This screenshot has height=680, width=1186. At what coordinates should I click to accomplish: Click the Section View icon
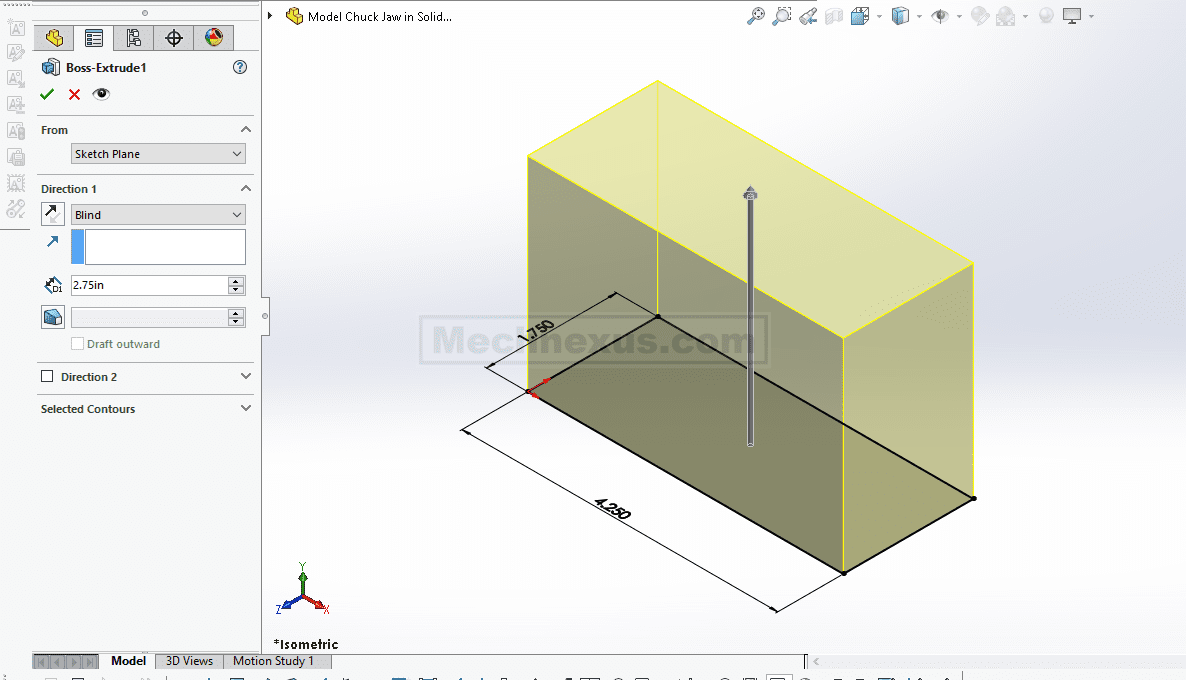click(x=834, y=16)
